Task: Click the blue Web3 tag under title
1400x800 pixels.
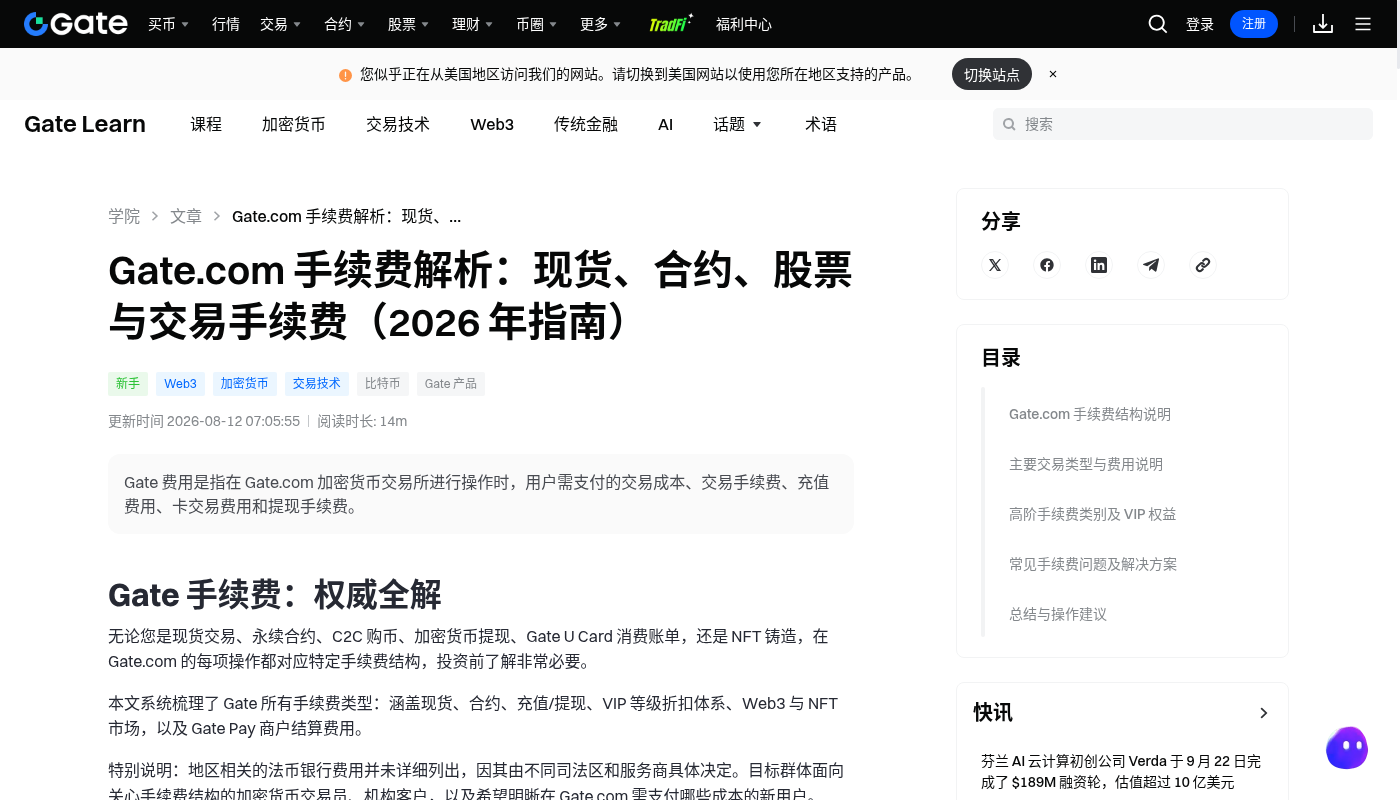Action: click(181, 383)
